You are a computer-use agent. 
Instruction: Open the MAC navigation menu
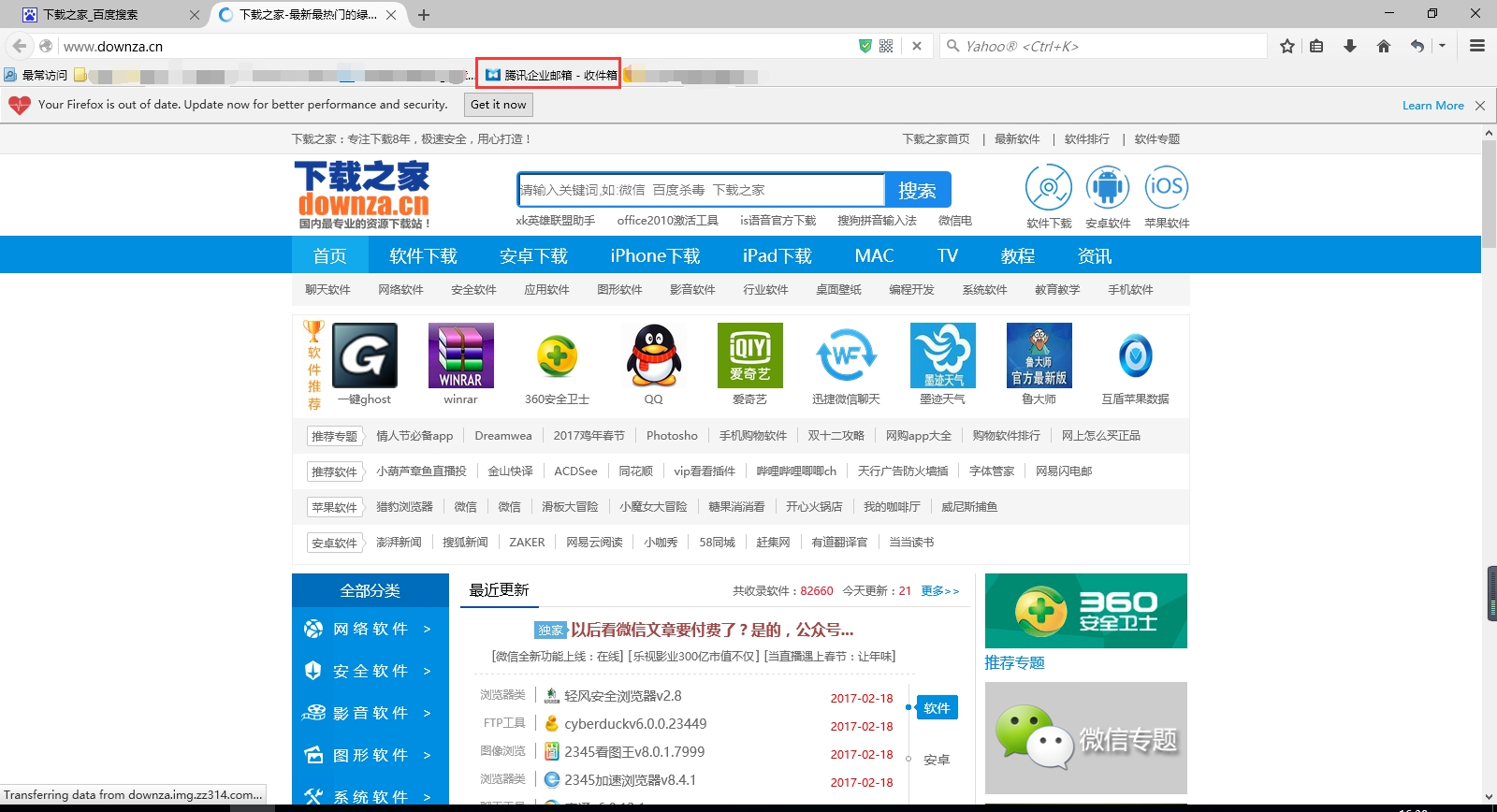(874, 255)
